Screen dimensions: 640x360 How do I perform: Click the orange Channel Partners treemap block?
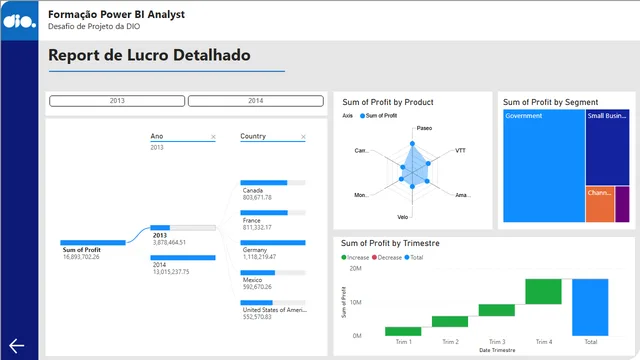point(600,204)
